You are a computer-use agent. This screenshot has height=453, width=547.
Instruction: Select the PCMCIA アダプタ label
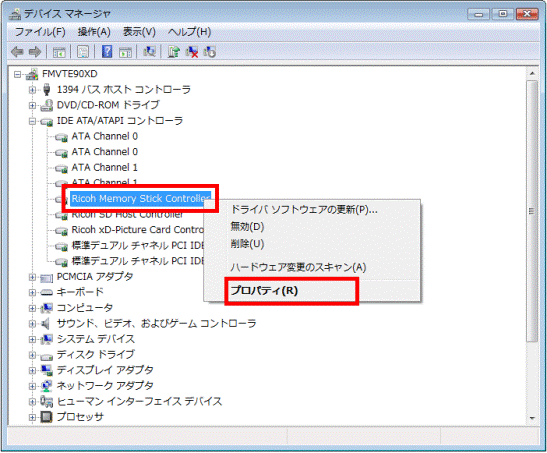[95, 277]
